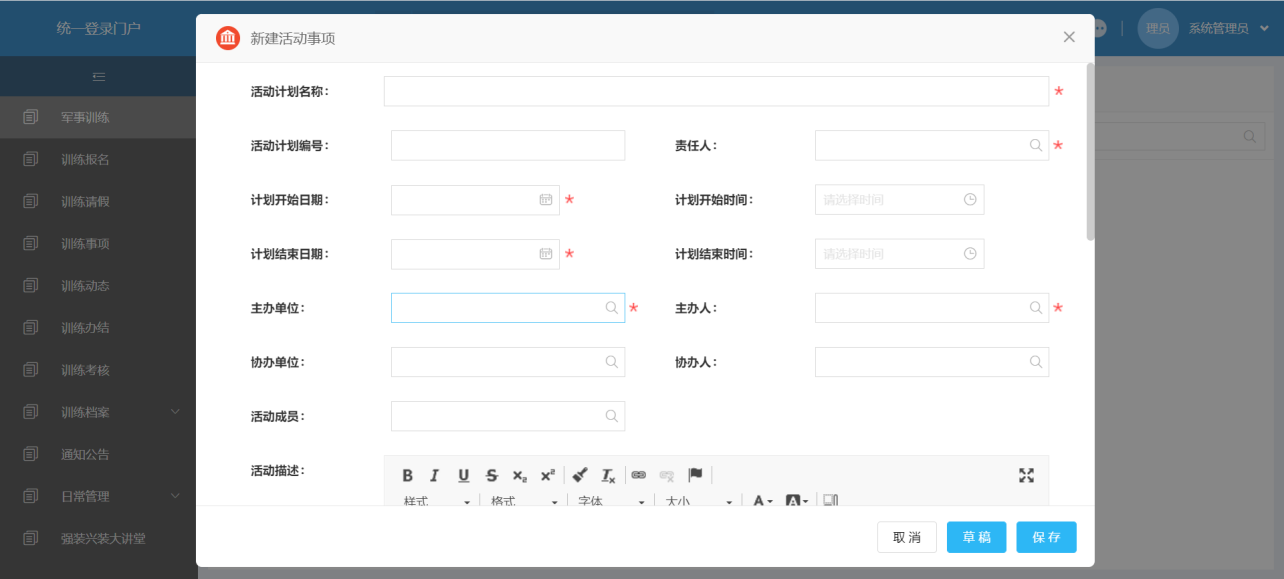Open the 样式 style dropdown
Viewport: 1284px width, 579px height.
pyautogui.click(x=437, y=501)
